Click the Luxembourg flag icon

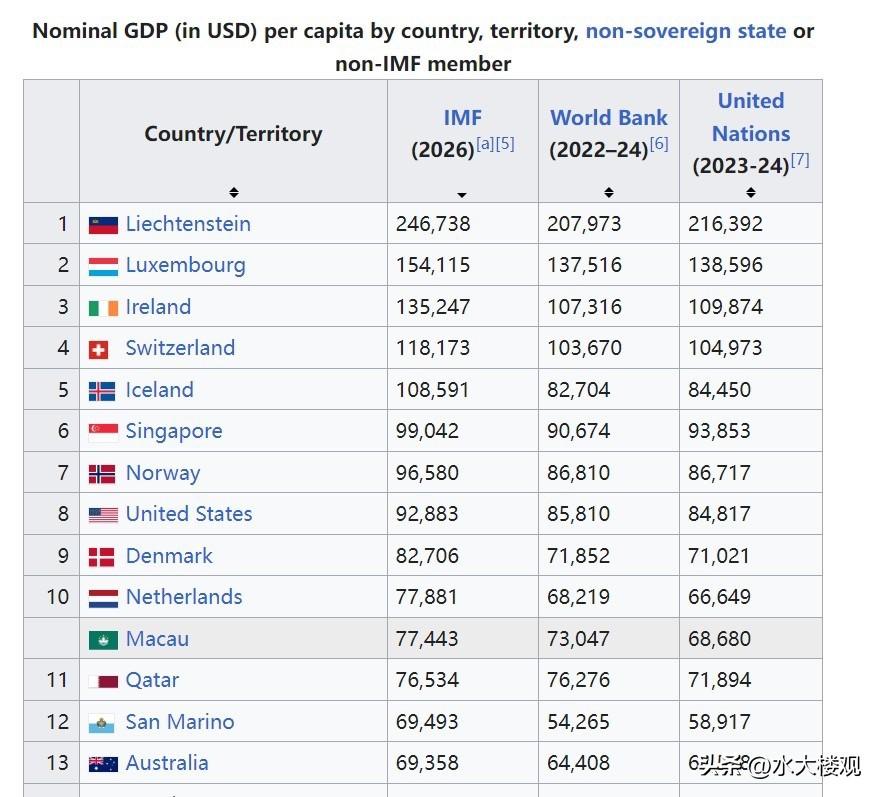[x=104, y=265]
